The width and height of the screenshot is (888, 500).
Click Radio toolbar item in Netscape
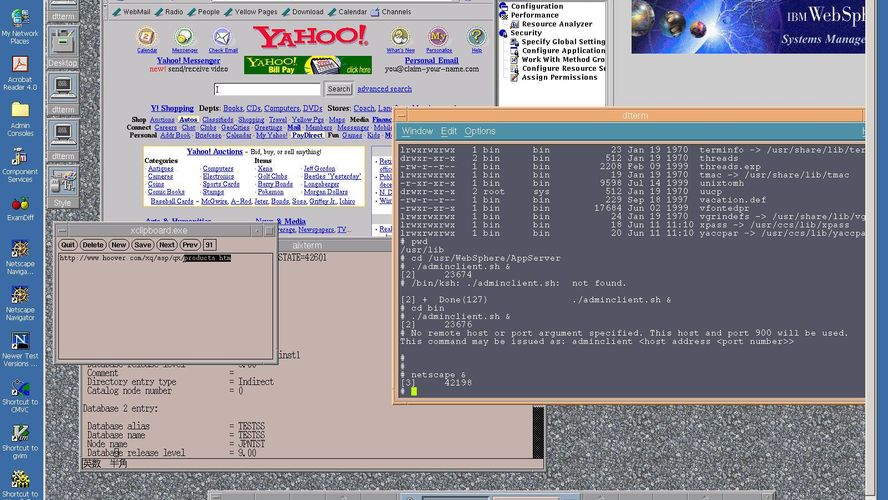tap(169, 11)
